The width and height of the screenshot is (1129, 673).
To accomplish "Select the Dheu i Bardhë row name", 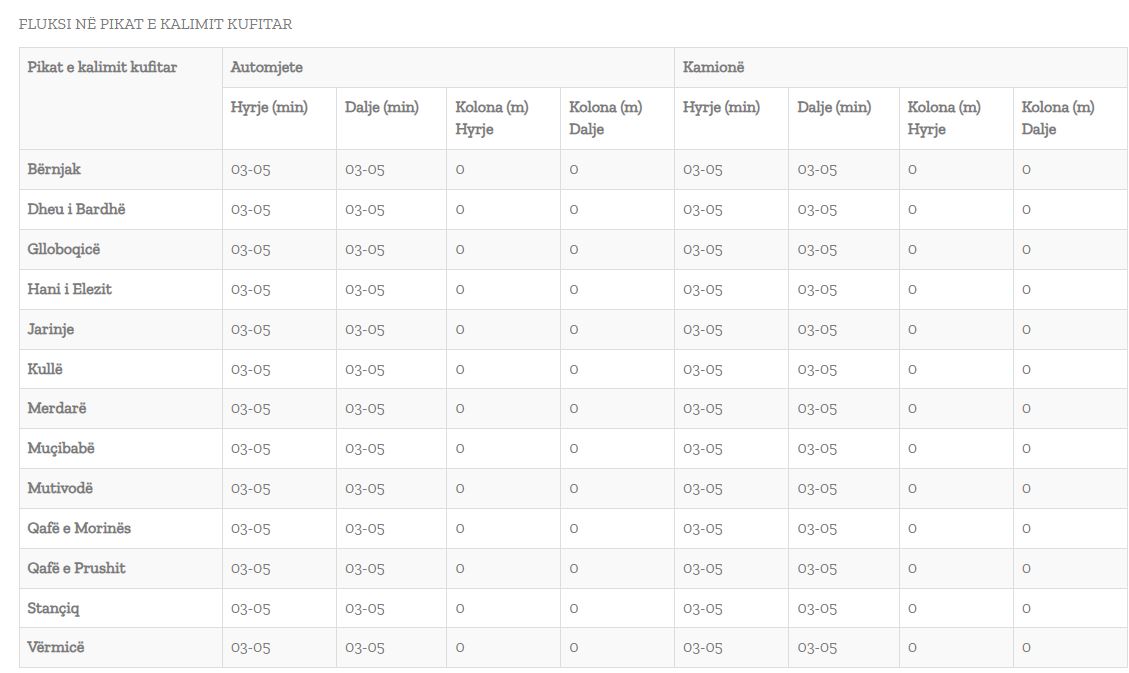I will 76,209.
